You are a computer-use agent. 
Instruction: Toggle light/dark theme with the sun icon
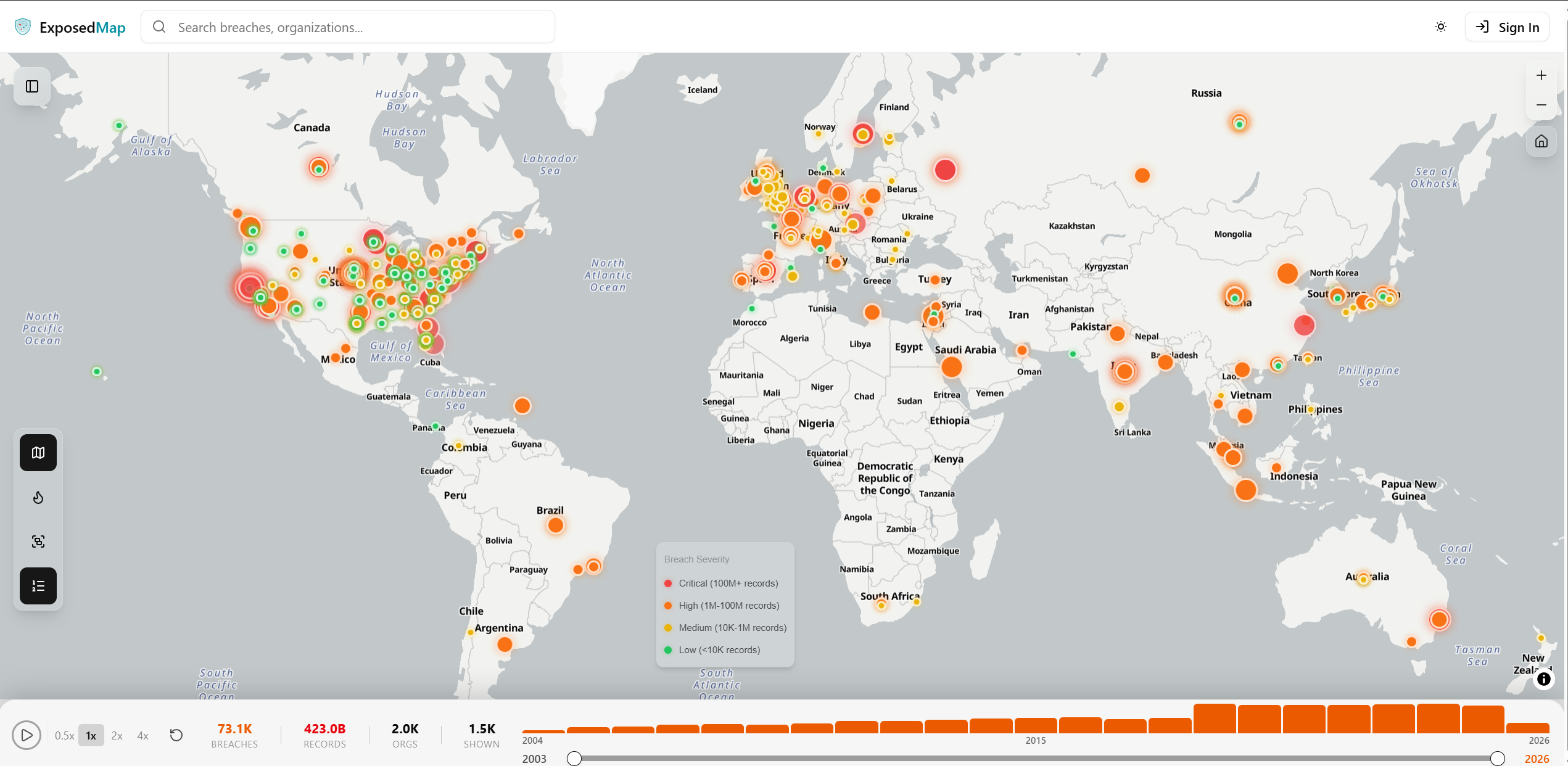pos(1441,27)
